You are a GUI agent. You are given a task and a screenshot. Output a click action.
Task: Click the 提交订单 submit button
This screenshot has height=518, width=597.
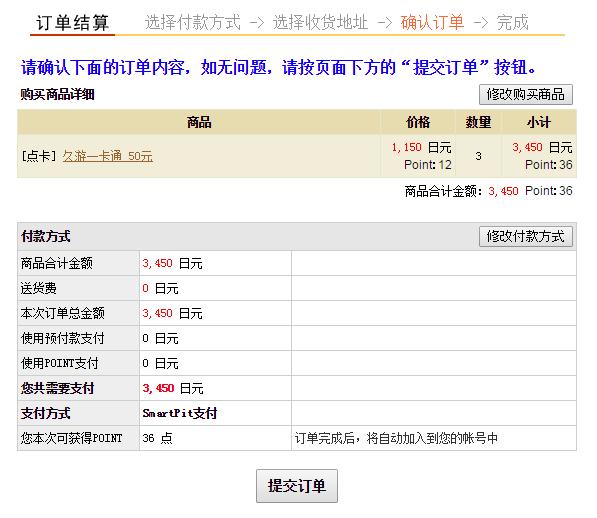click(297, 486)
